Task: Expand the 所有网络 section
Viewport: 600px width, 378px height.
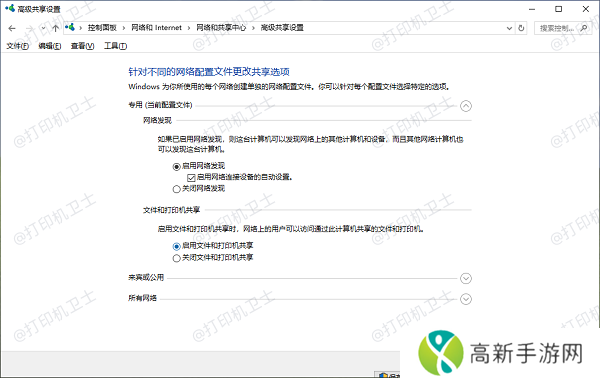Action: 466,299
